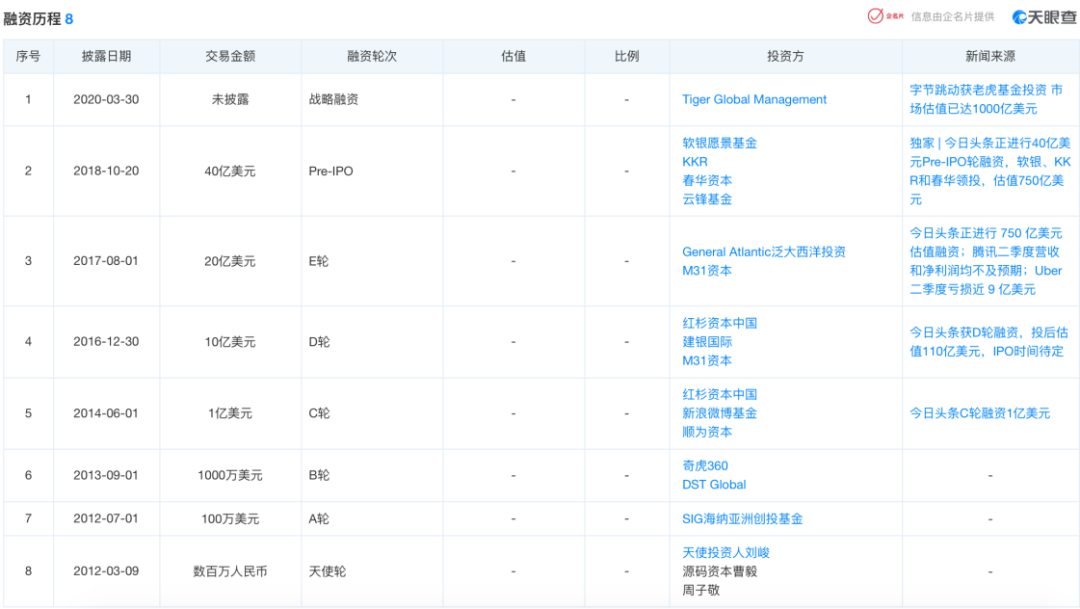Viewport: 1080px width, 609px height.
Task: Click General Atlantic泛大西洋投资 link
Action: (x=763, y=252)
